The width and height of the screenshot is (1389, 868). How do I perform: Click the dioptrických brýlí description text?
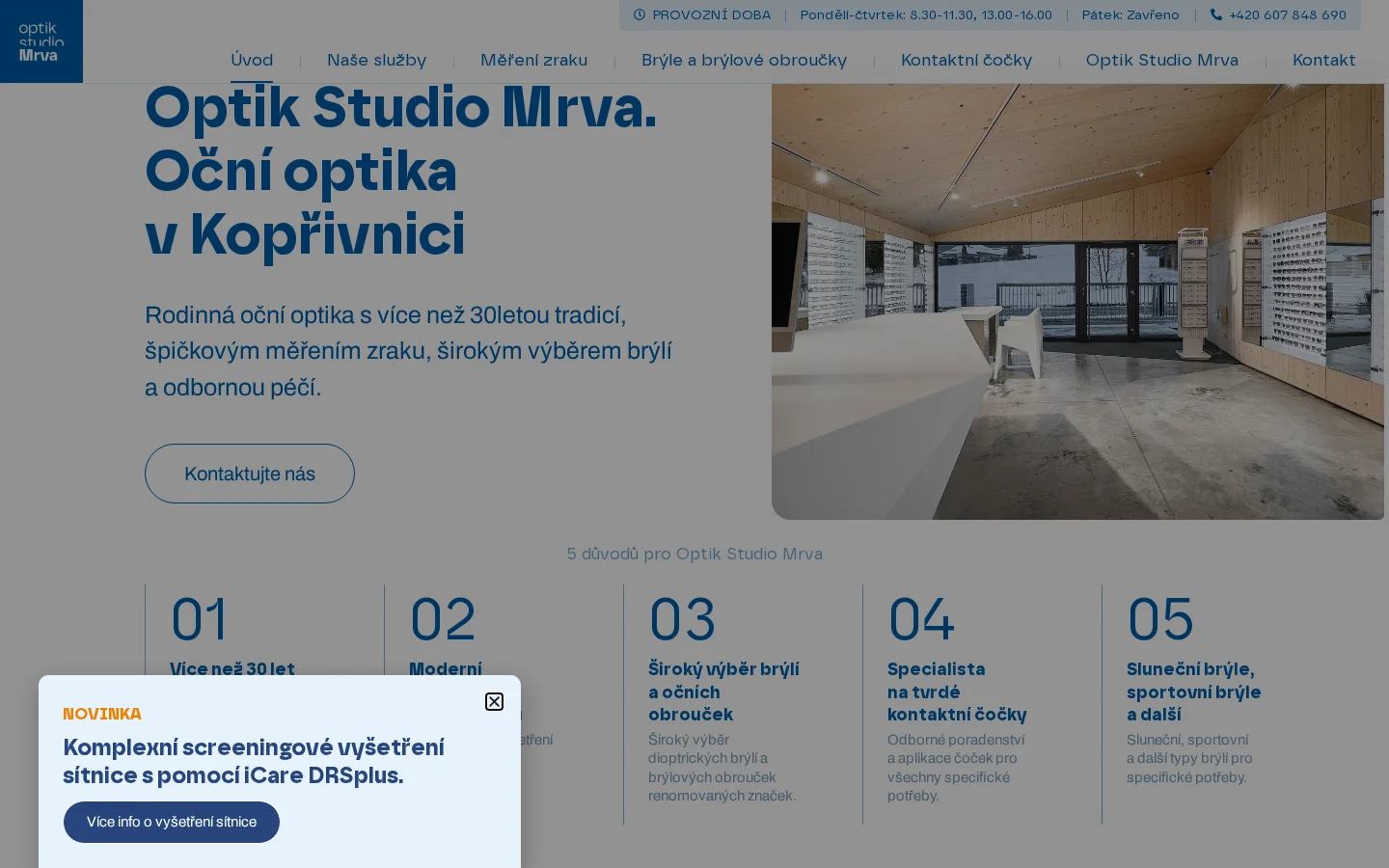click(722, 768)
